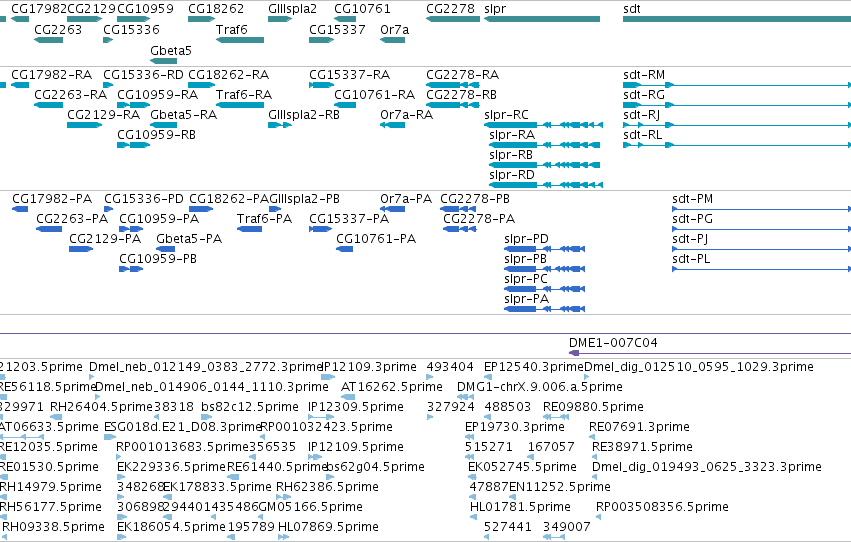
Task: Click the Traf6 gene label
Action: 231,29
